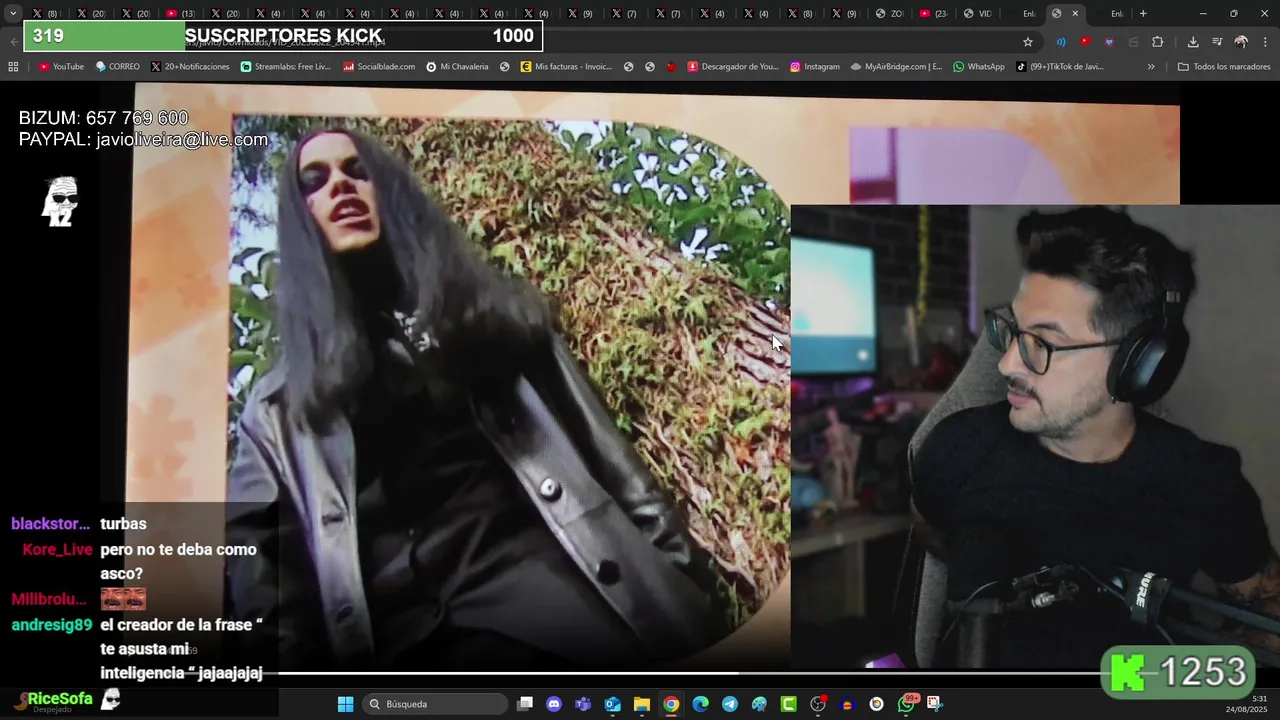Show Chrome downloads with the arrow icon
Viewport: 1280px width, 720px height.
pos(1193,42)
